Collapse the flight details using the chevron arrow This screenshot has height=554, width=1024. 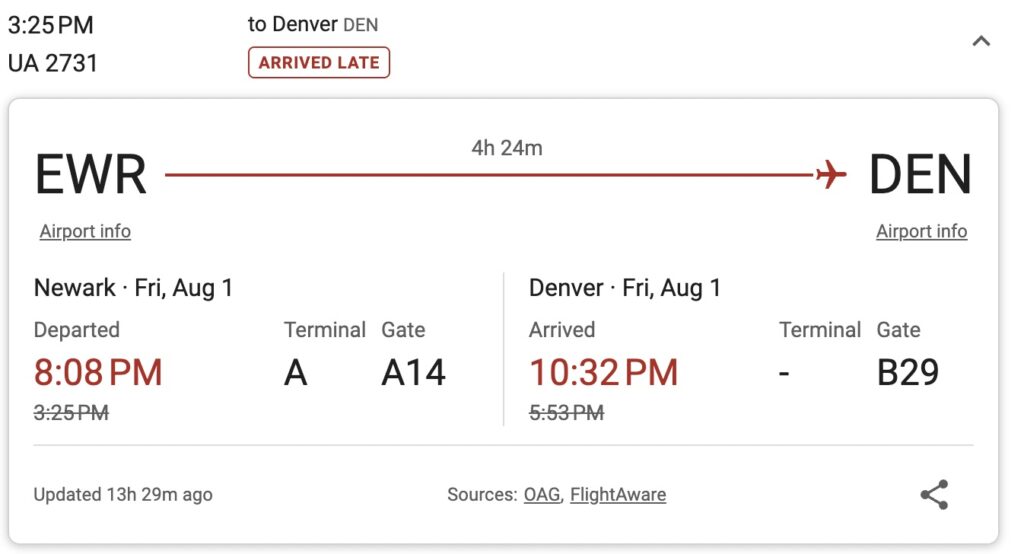click(981, 41)
